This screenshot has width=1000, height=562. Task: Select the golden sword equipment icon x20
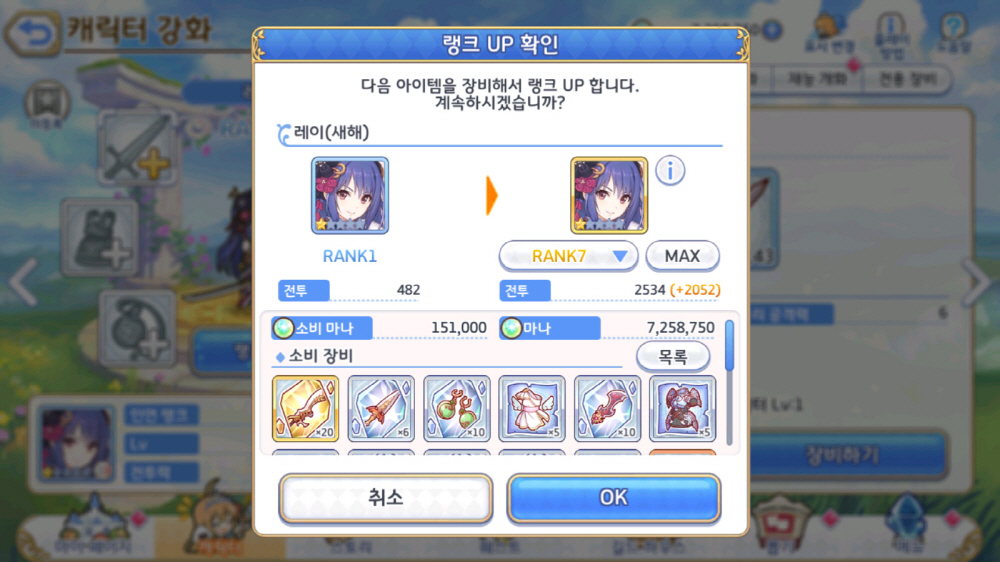[305, 408]
